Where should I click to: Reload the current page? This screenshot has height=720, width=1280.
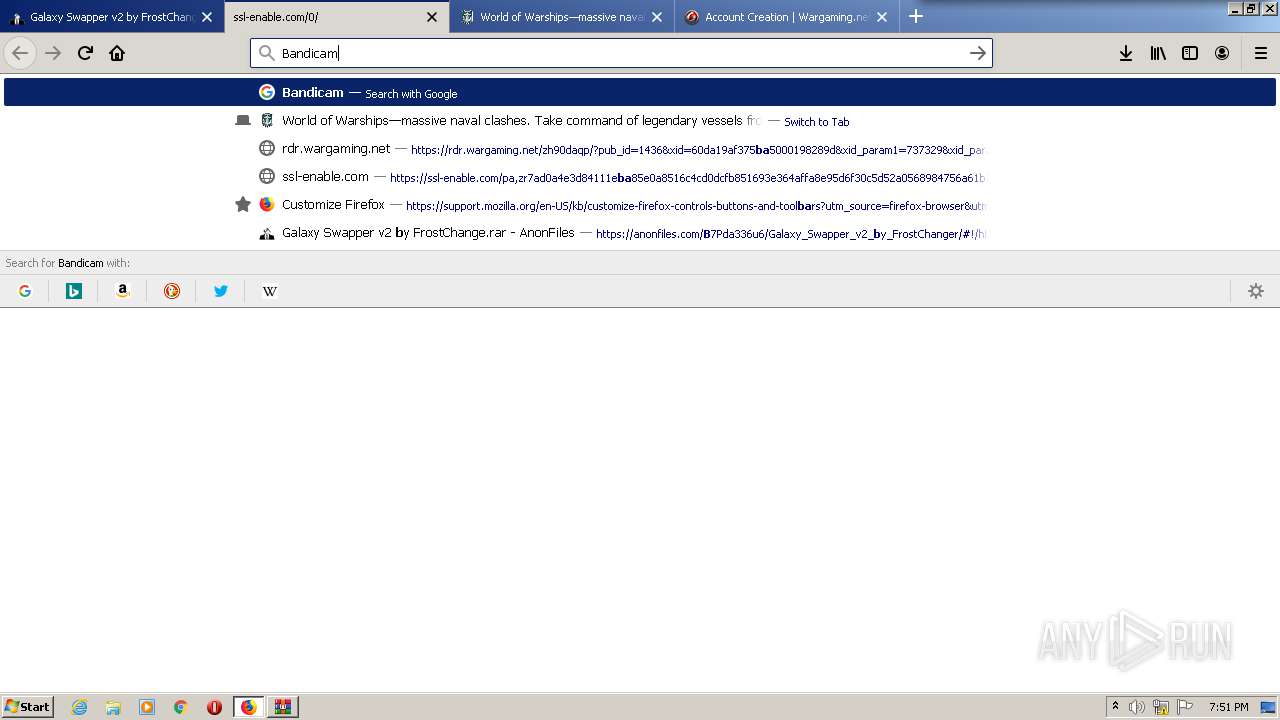(x=85, y=53)
